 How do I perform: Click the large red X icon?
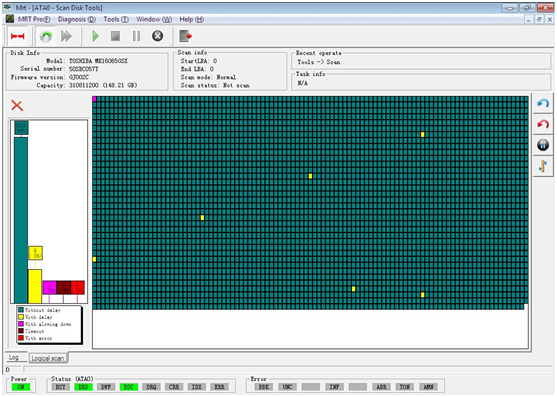[17, 105]
